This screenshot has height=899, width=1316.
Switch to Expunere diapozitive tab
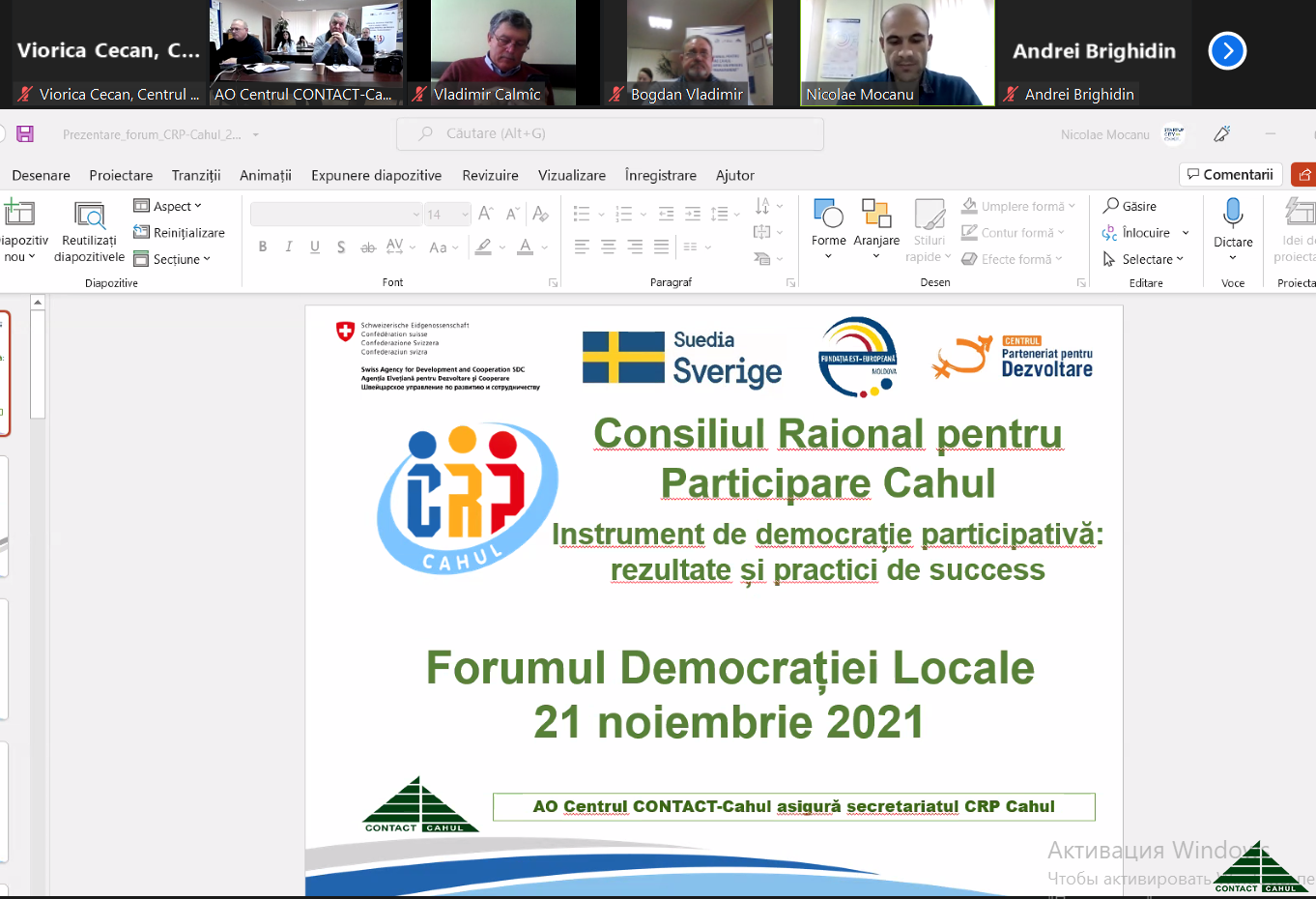tap(376, 175)
